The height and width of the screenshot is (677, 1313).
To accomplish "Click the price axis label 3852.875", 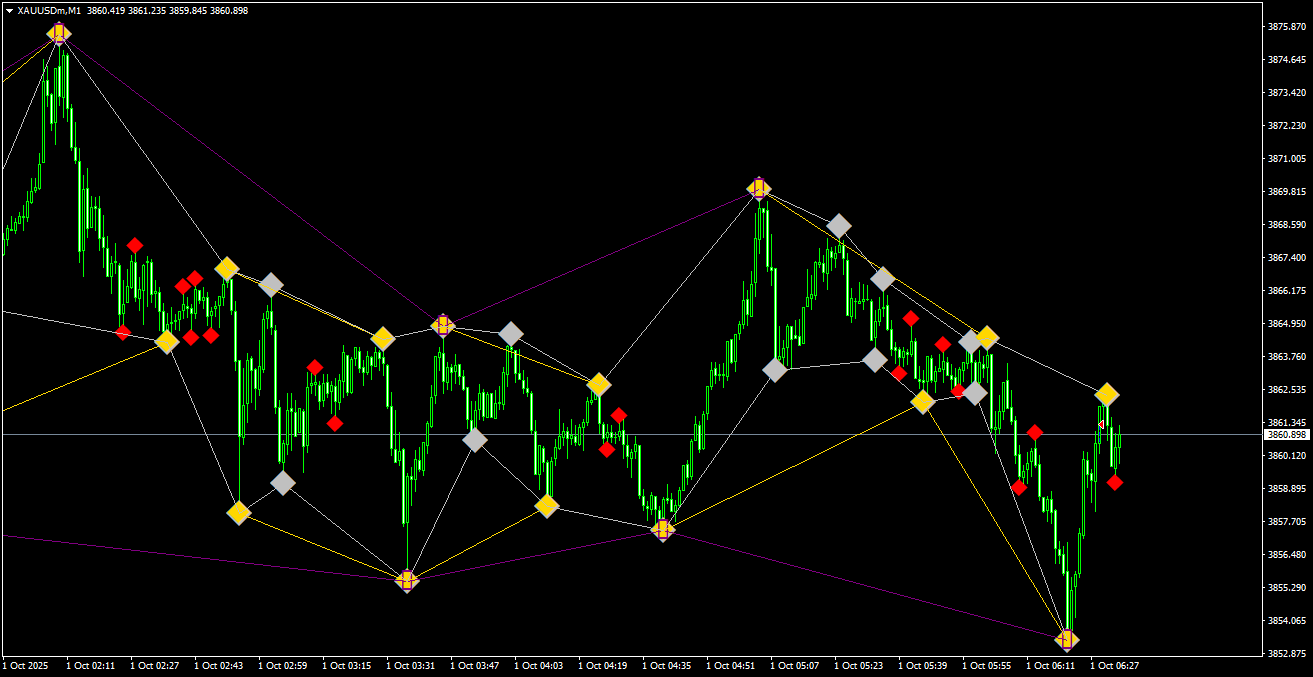I will coord(1287,653).
